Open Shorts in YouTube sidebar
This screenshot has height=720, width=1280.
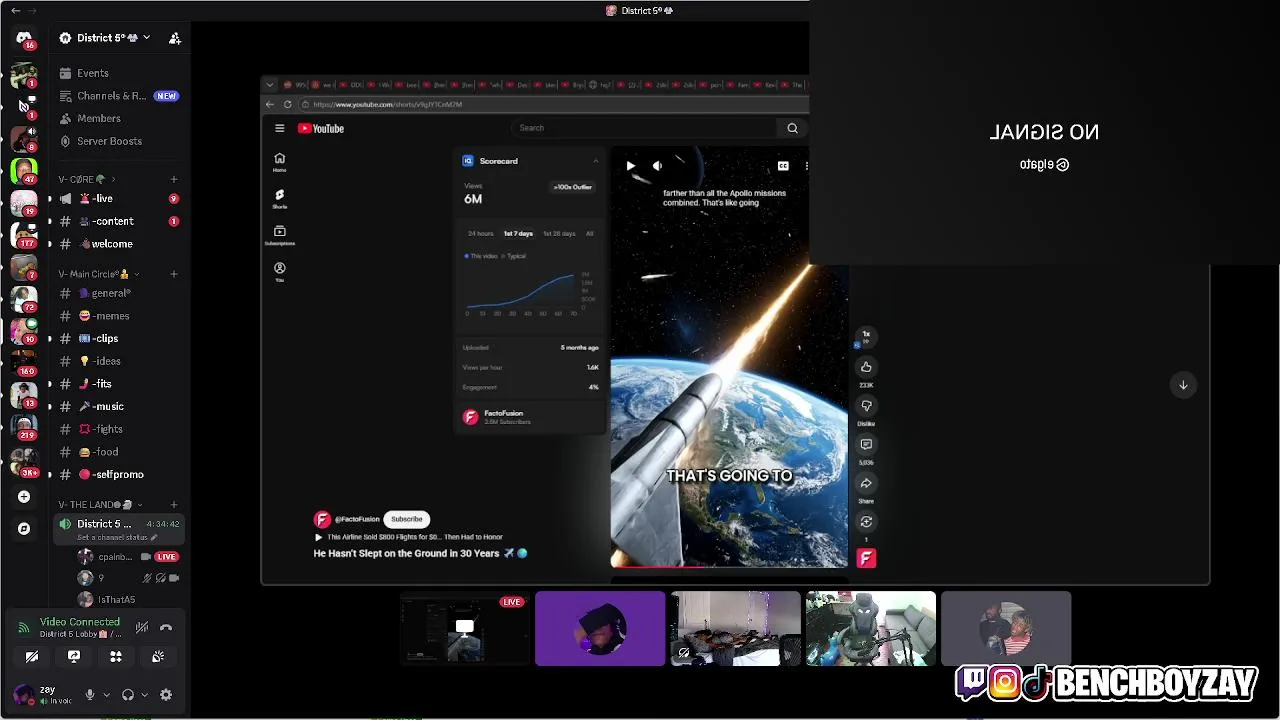click(x=279, y=198)
